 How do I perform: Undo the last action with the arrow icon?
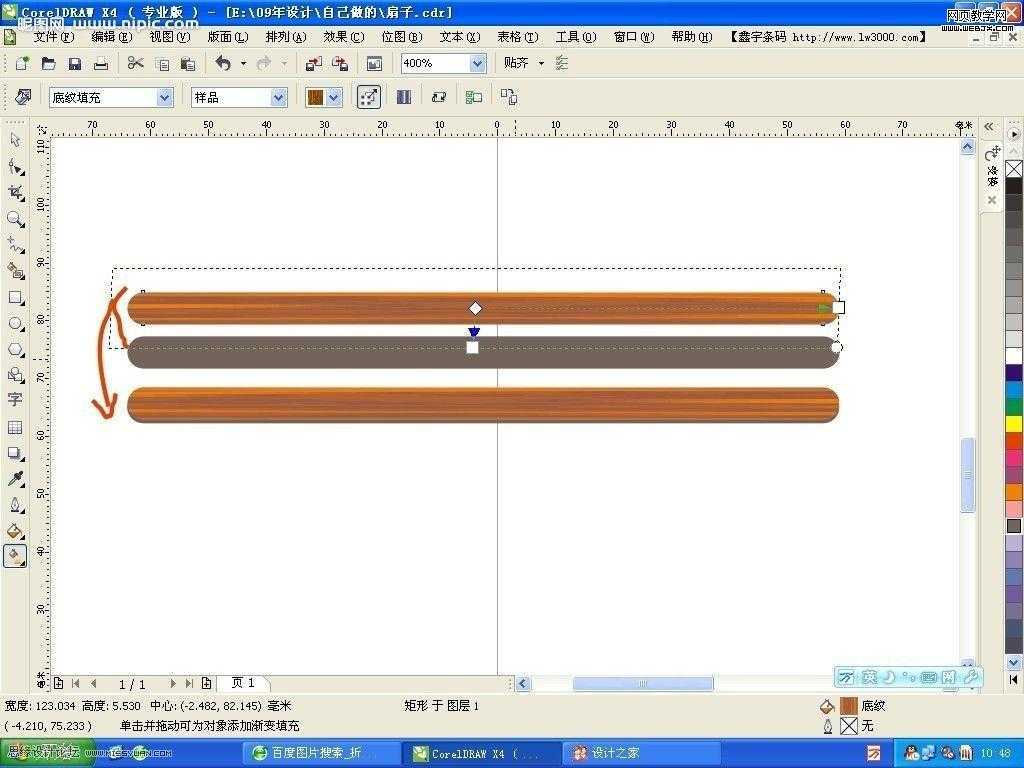[223, 63]
